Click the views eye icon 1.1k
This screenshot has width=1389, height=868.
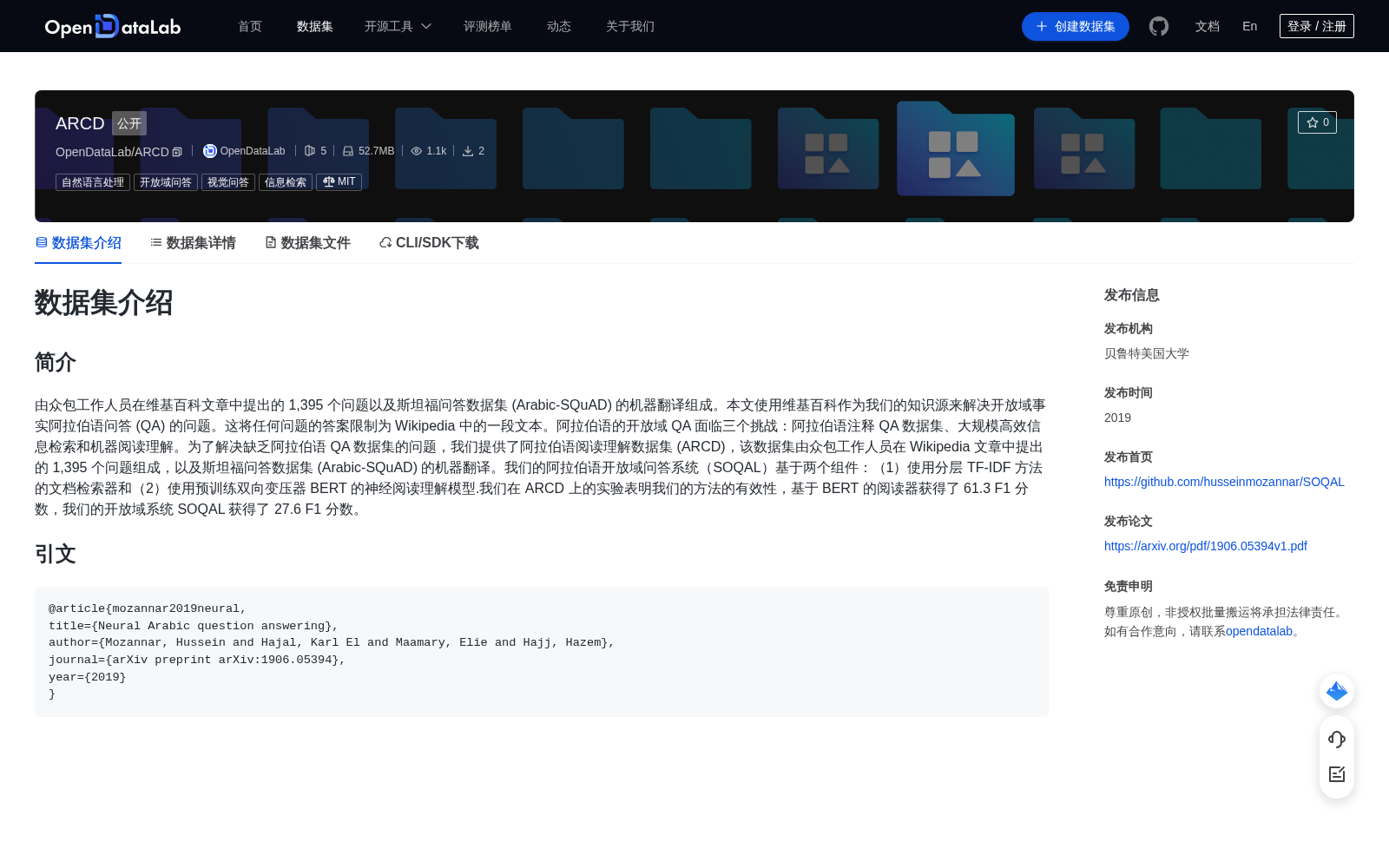tap(417, 151)
